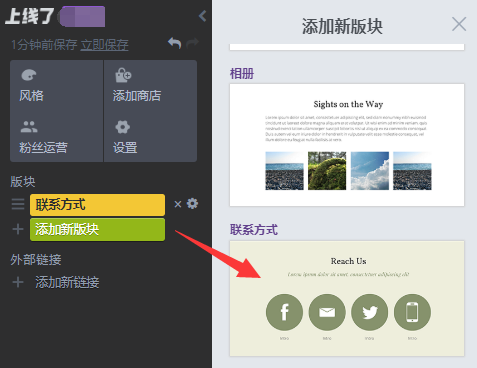The height and width of the screenshot is (368, 477).
Task: Click the 上线了 logo
Action: tap(29, 16)
